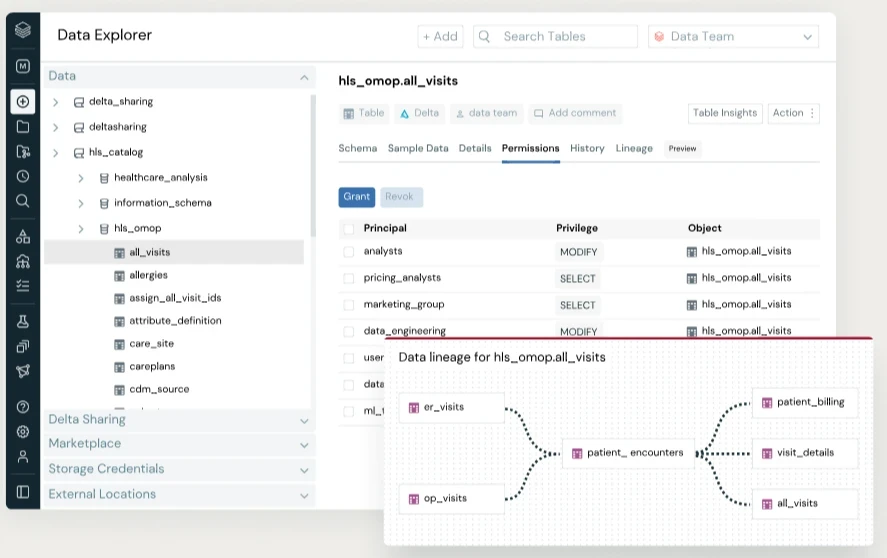Click the workspace folder icon in sidebar
Screen dimensions: 887x558
[x=23, y=127]
